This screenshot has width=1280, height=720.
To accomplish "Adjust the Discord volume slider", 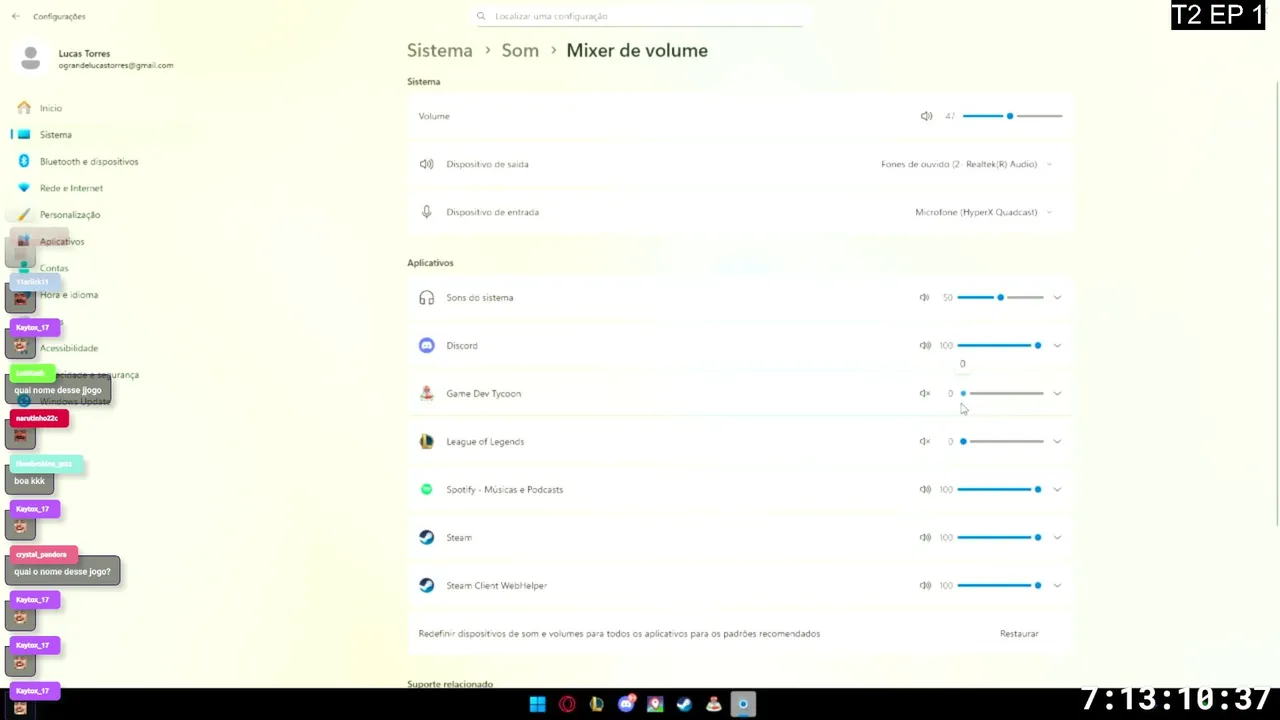I will click(1000, 345).
